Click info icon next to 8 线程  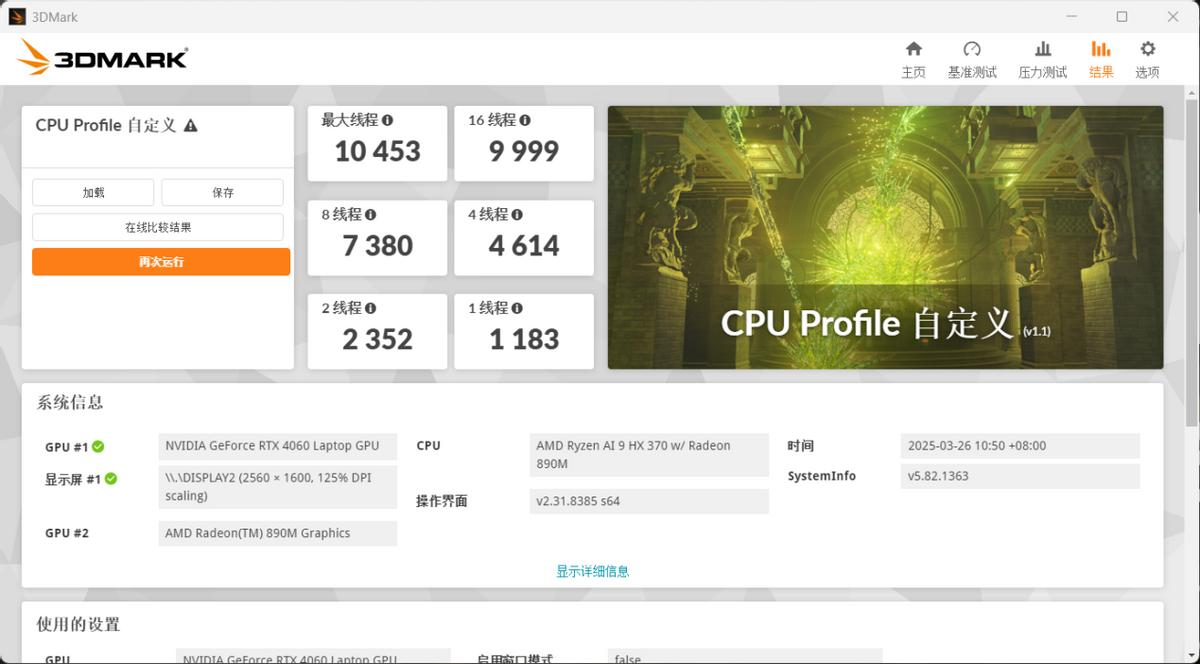tap(371, 214)
